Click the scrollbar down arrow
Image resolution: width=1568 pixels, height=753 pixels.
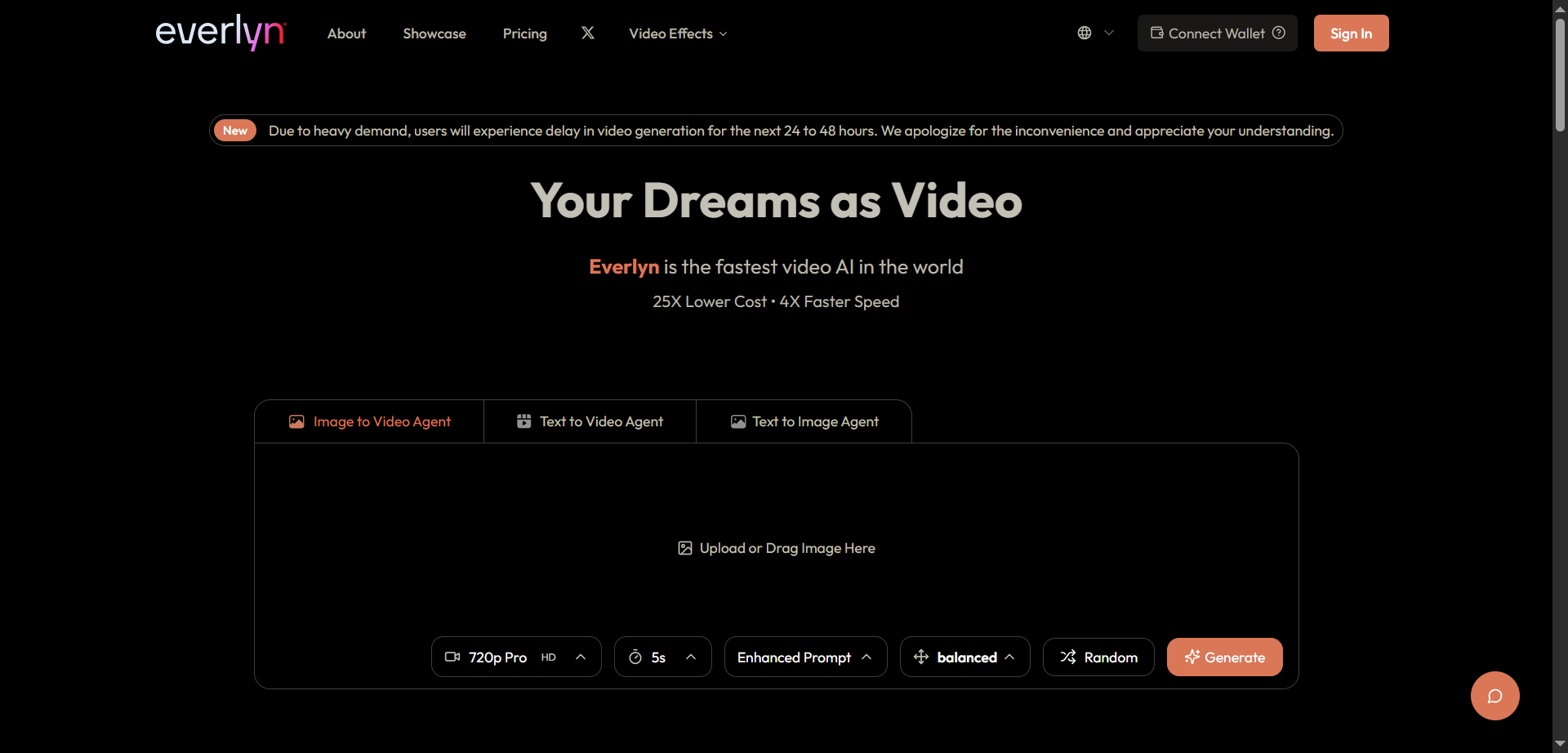1560,744
